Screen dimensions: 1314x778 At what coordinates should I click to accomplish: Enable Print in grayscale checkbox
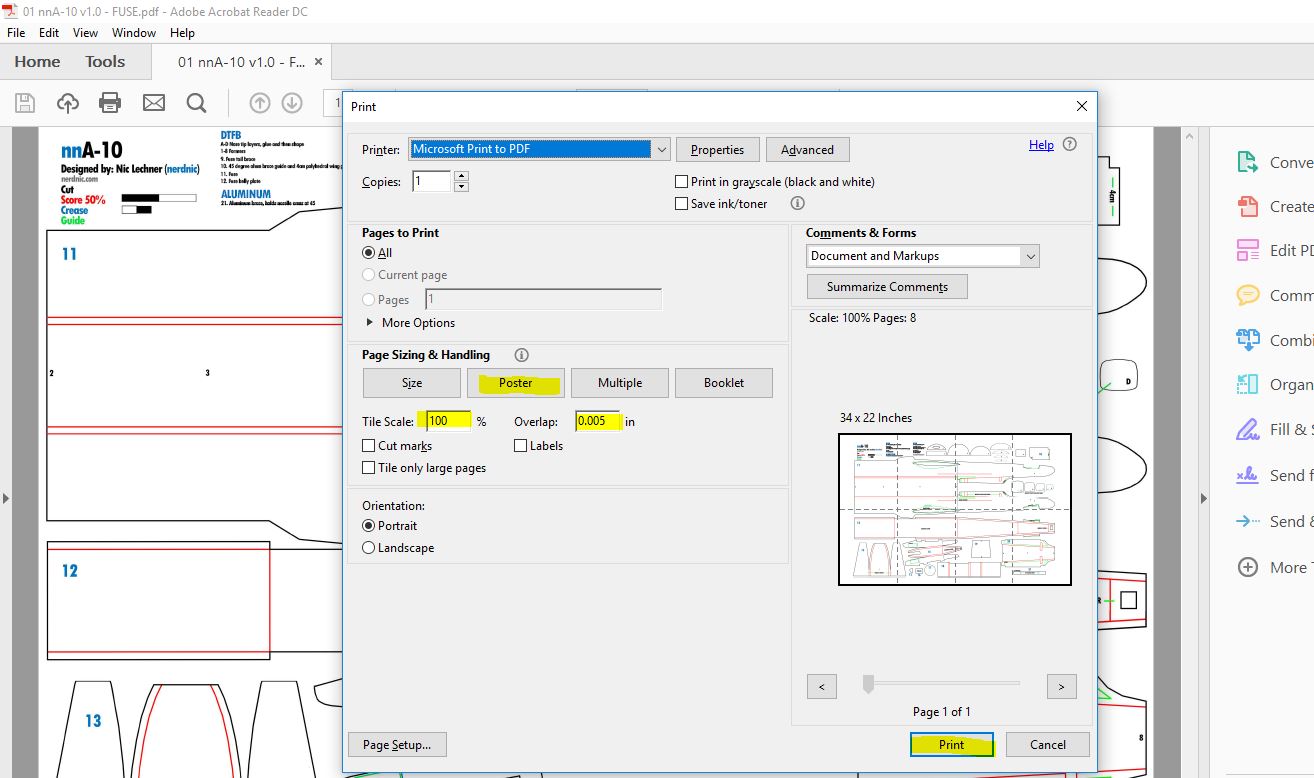pyautogui.click(x=682, y=182)
